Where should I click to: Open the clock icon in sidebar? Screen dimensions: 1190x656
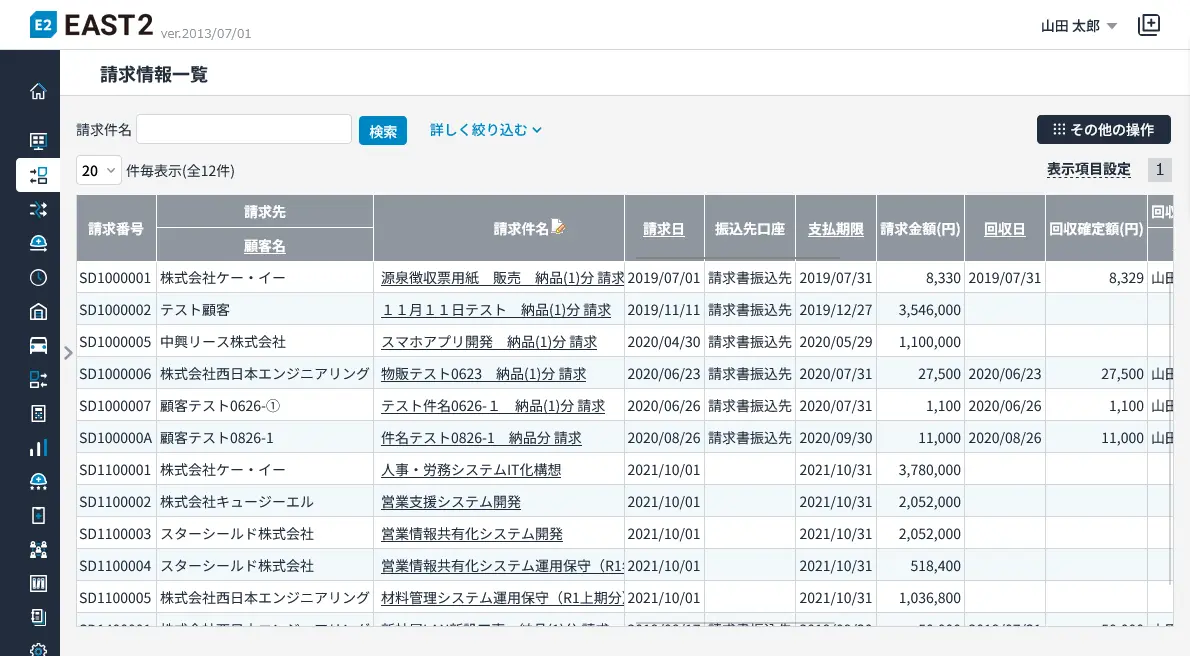coord(38,278)
